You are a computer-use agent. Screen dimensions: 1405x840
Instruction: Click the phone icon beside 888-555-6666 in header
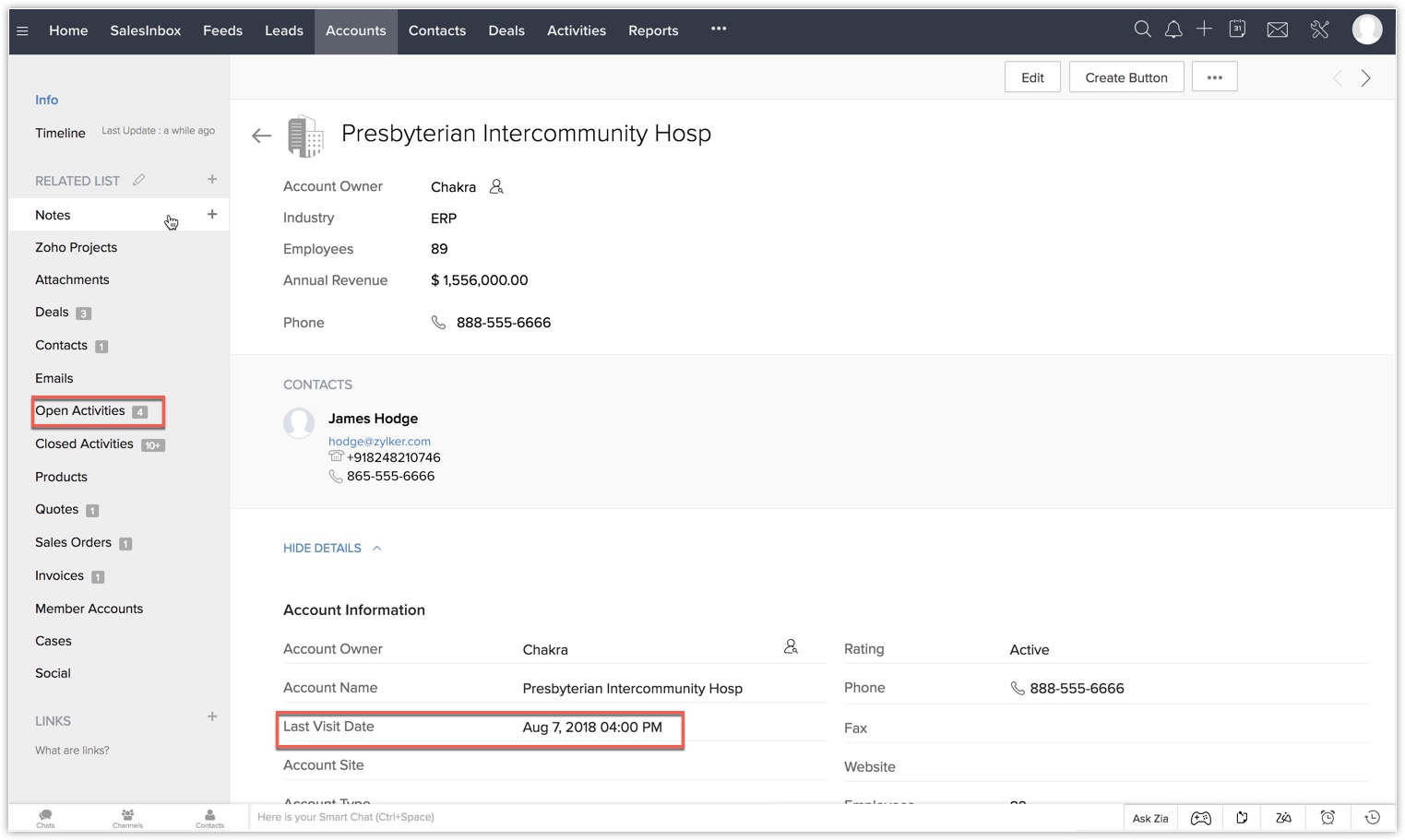click(x=439, y=323)
